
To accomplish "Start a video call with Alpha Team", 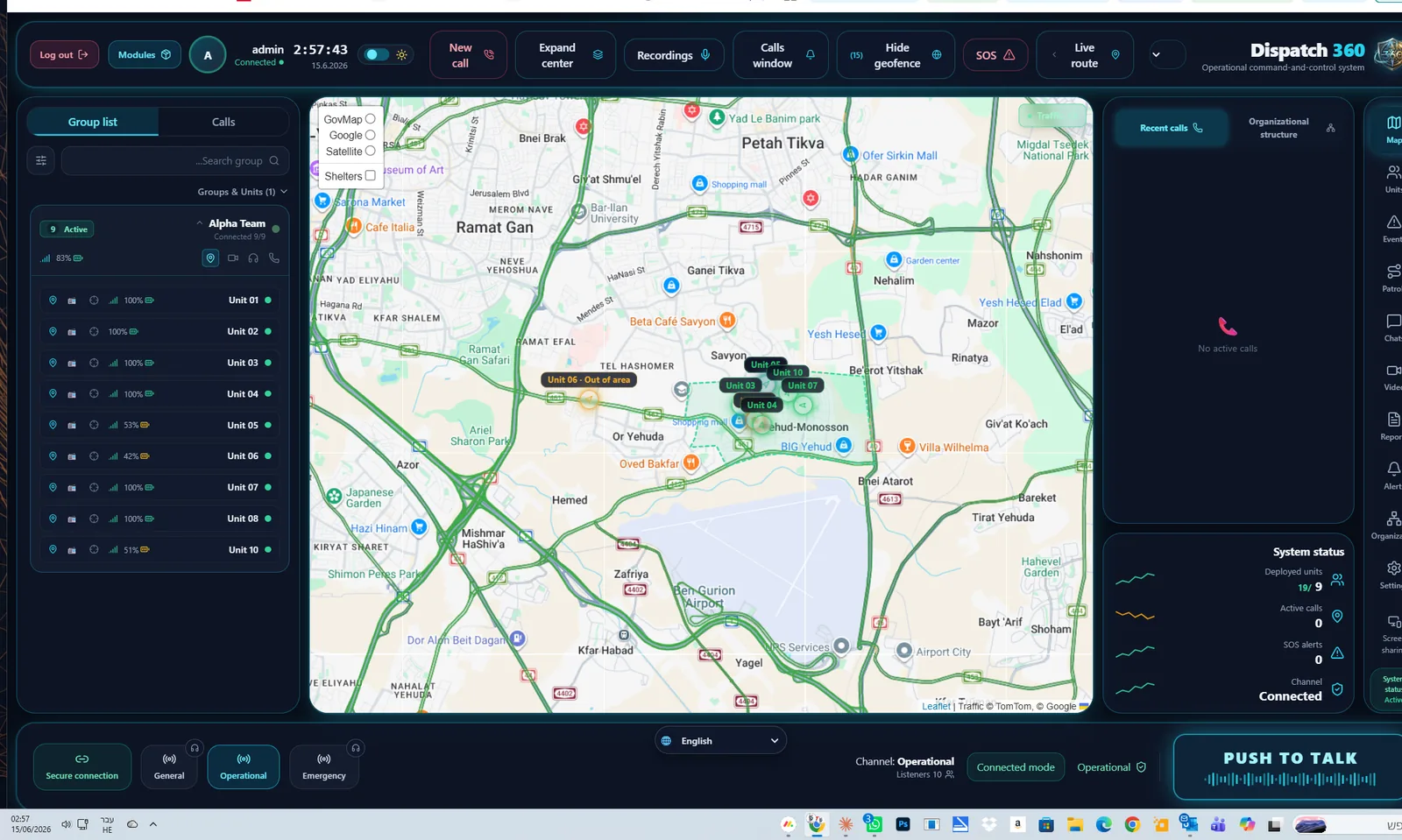I will pos(233,258).
